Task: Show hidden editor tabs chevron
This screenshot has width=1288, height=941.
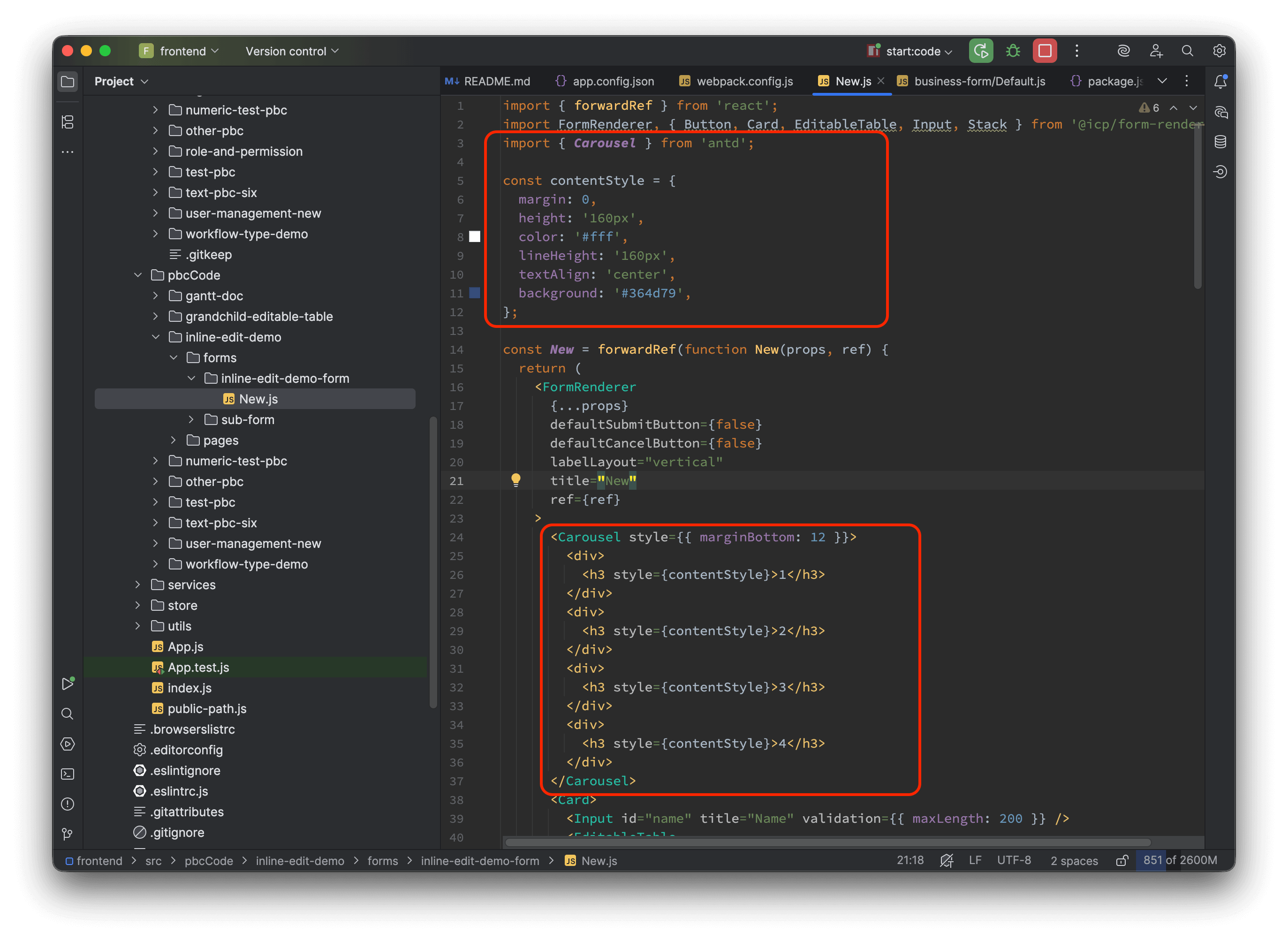Action: coord(1162,82)
